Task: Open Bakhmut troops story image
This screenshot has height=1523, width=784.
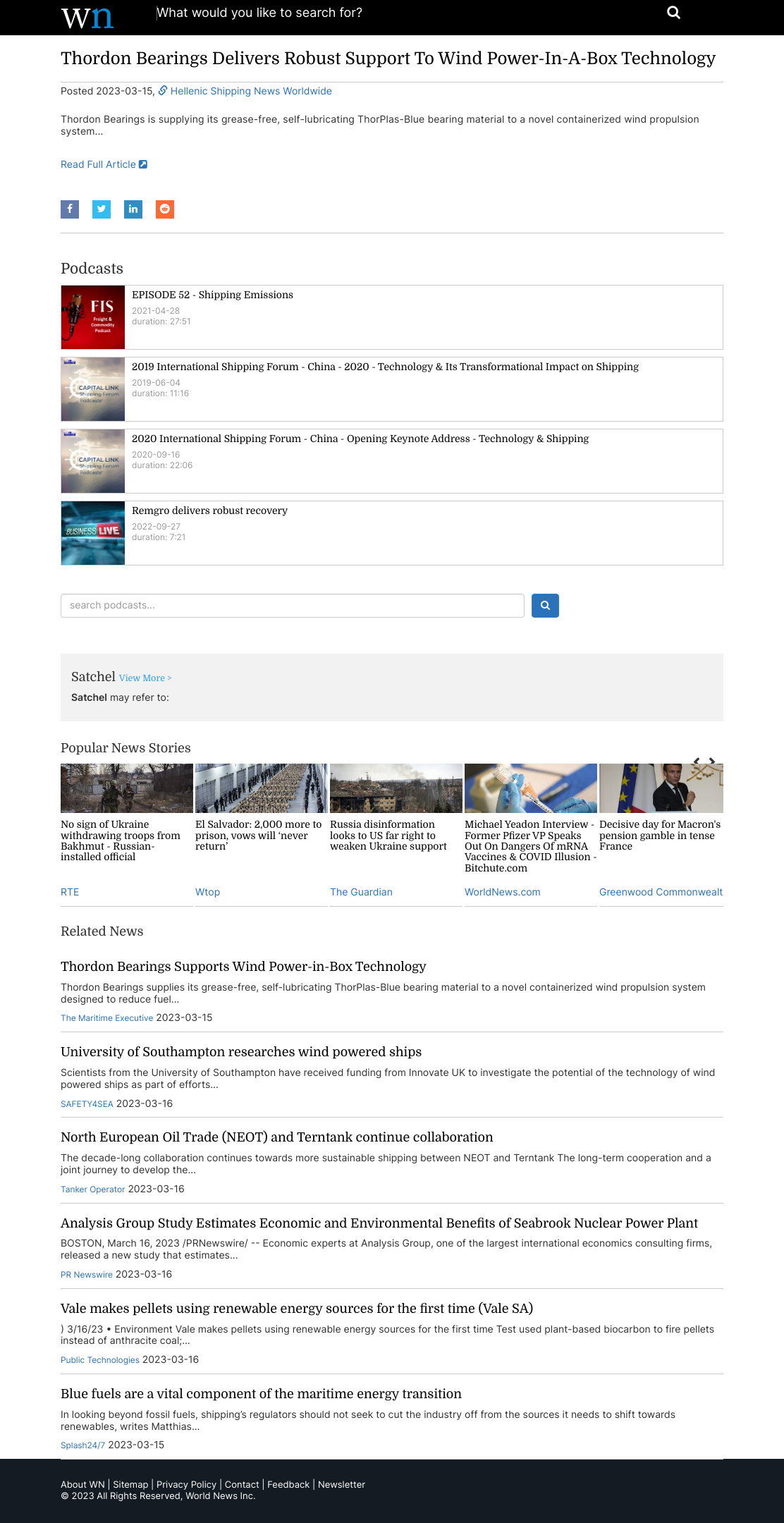Action: click(127, 788)
